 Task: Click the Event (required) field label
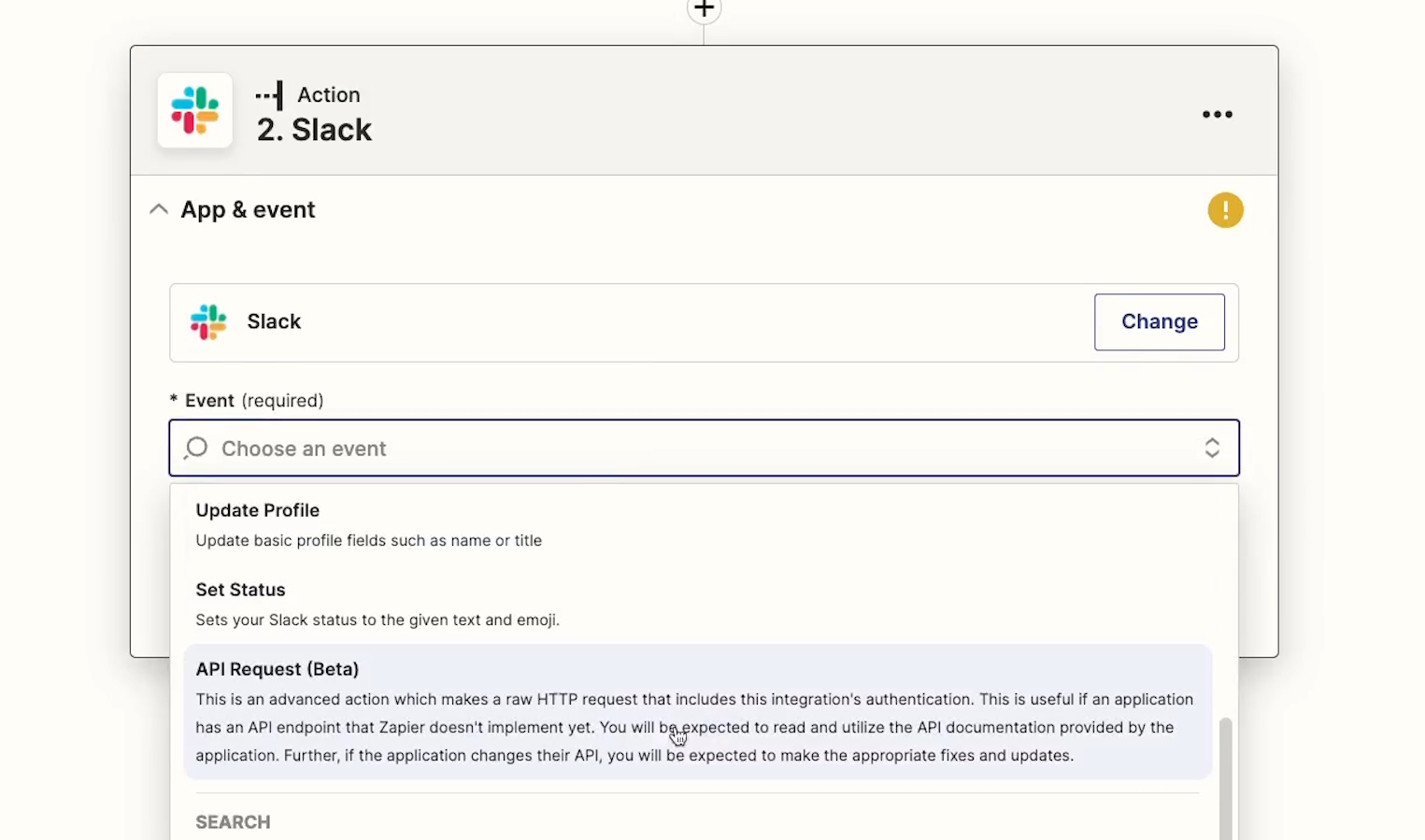247,401
